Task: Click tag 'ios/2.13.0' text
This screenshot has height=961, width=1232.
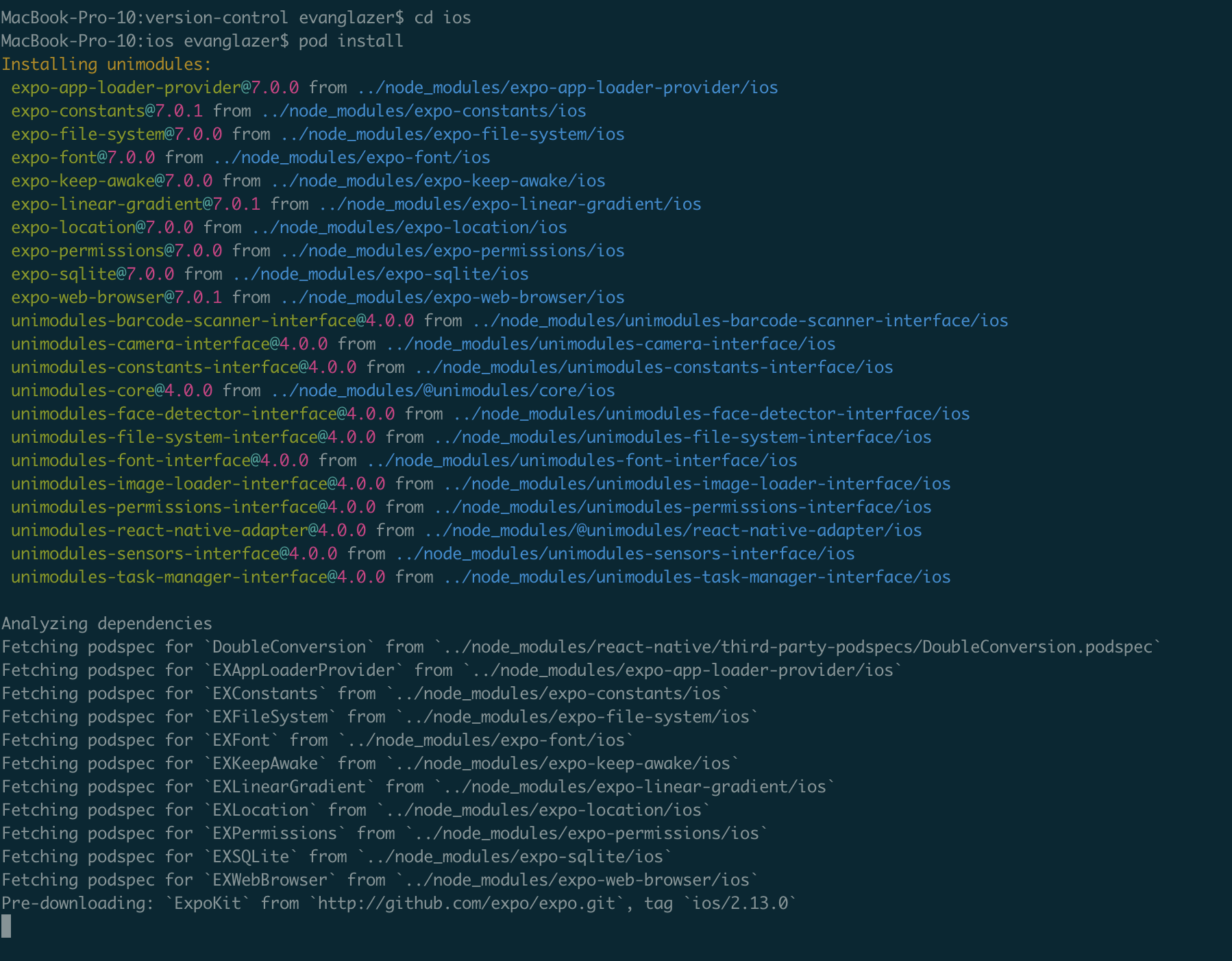Action: click(741, 903)
